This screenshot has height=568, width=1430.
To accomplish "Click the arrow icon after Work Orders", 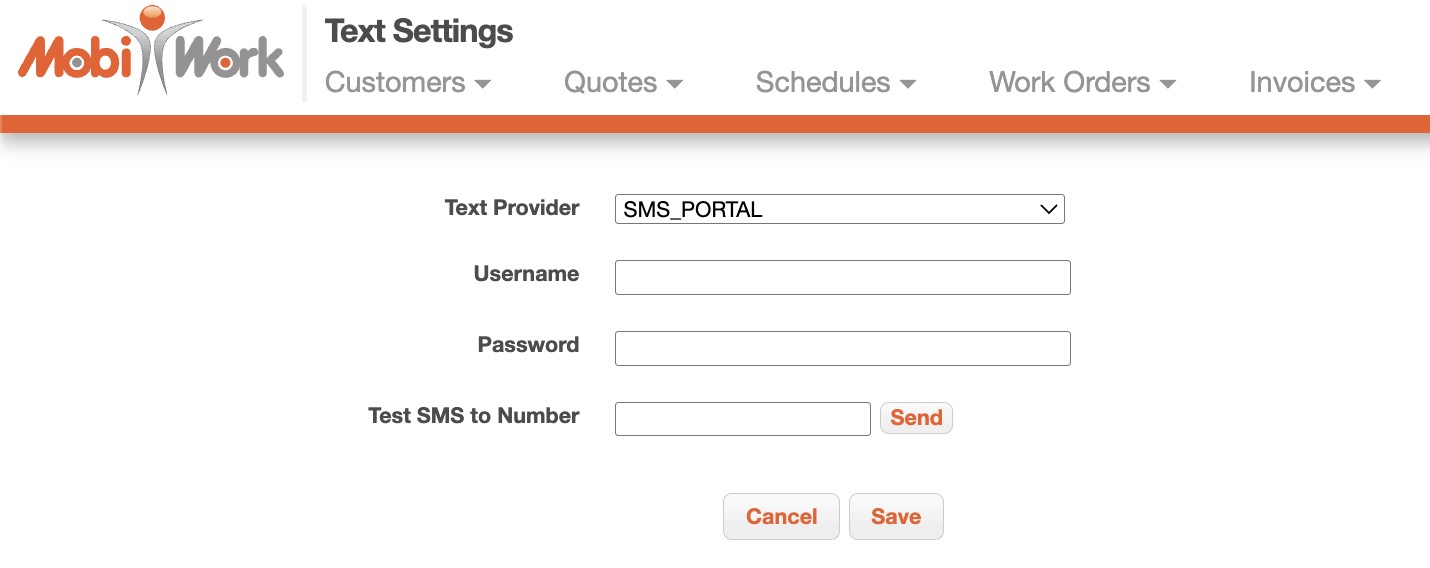I will (x=1167, y=84).
